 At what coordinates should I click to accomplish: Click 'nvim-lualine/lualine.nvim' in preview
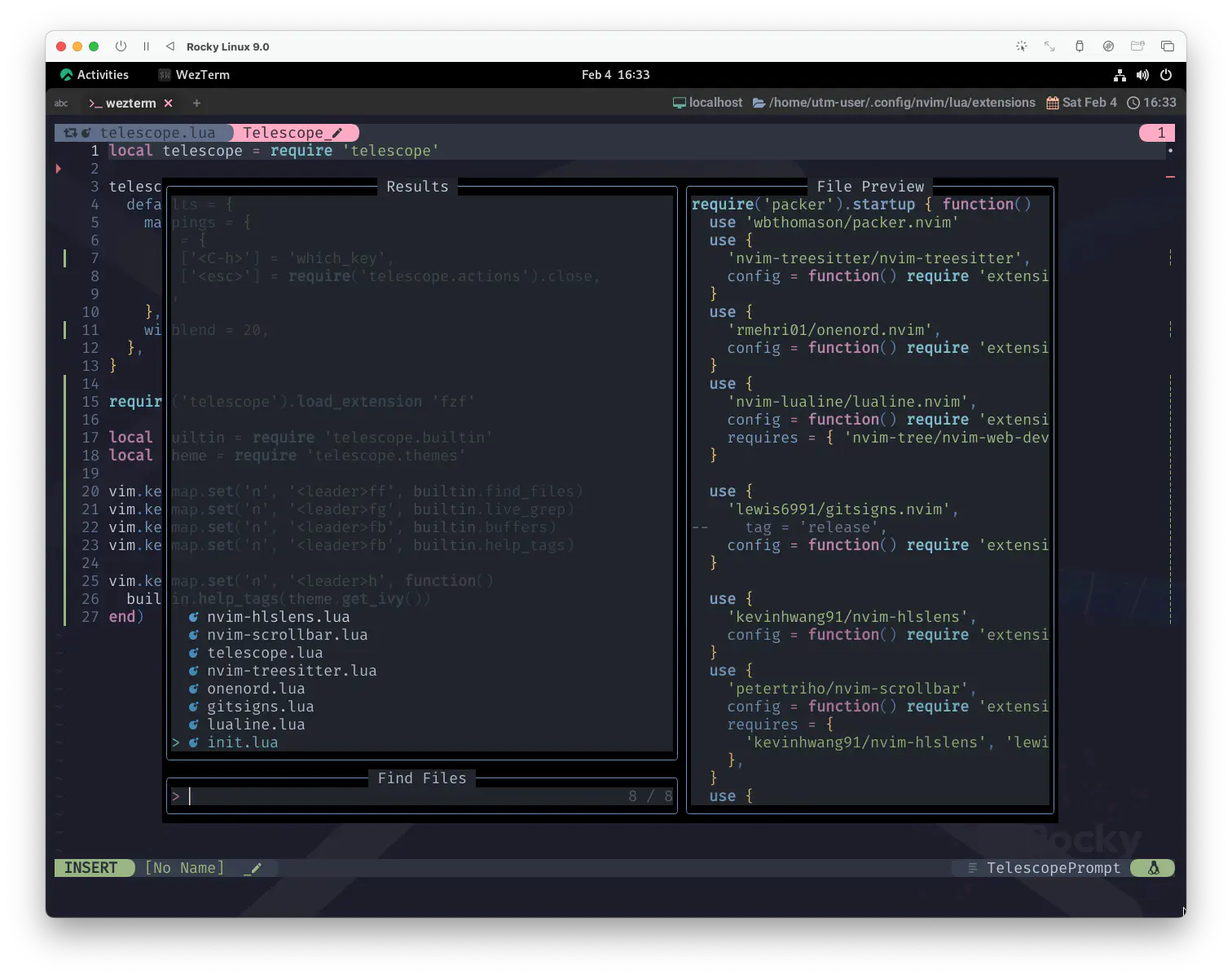(847, 402)
